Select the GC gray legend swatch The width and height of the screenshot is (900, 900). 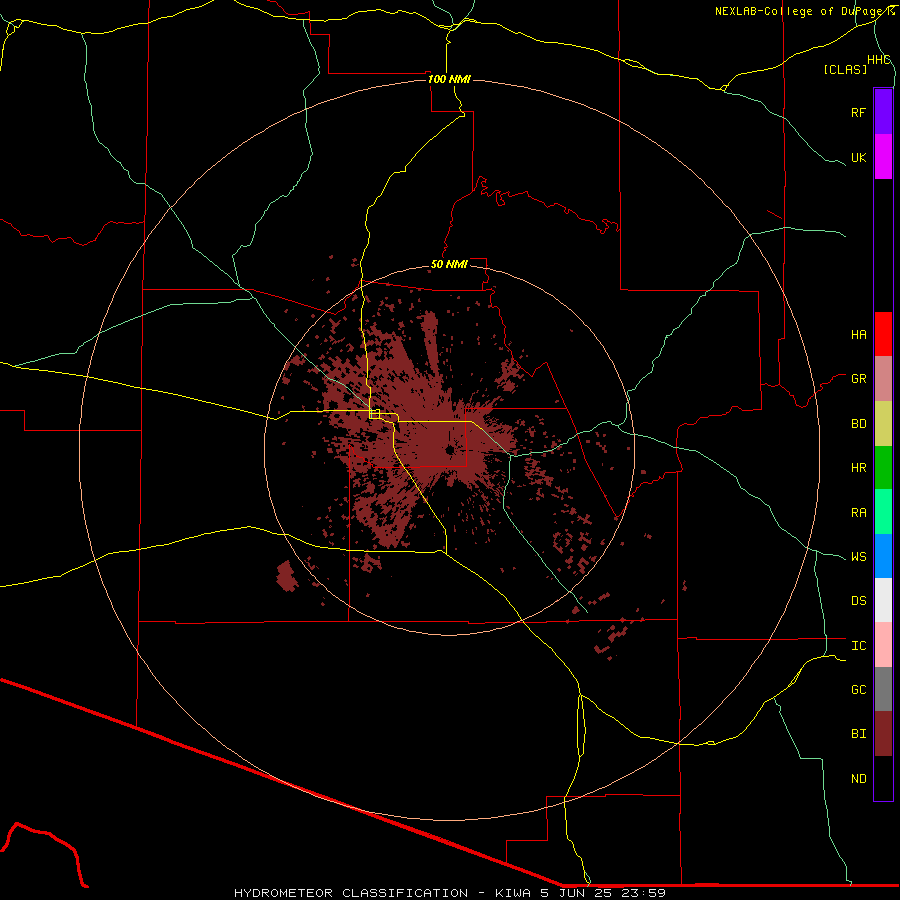pyautogui.click(x=883, y=689)
